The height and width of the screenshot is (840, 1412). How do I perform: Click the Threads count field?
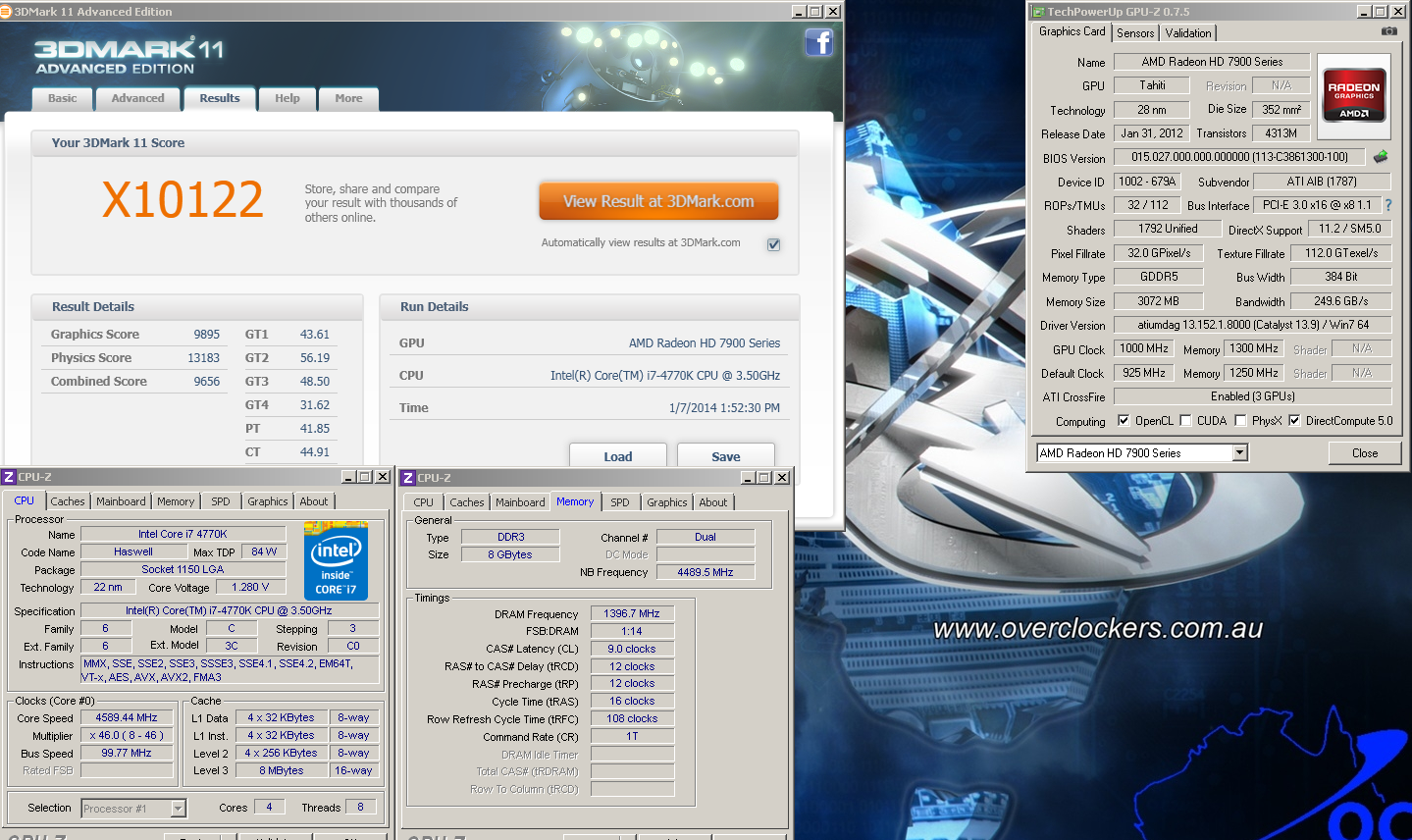pos(360,807)
